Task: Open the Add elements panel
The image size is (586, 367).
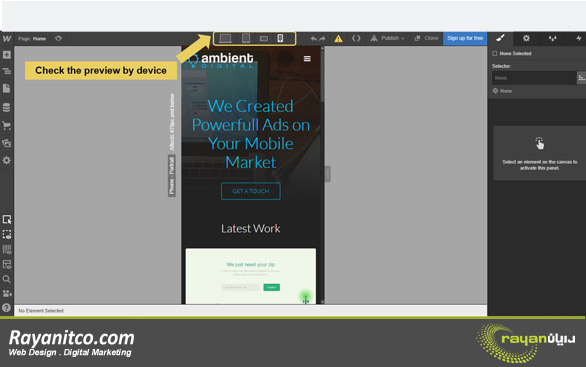Action: tap(7, 55)
